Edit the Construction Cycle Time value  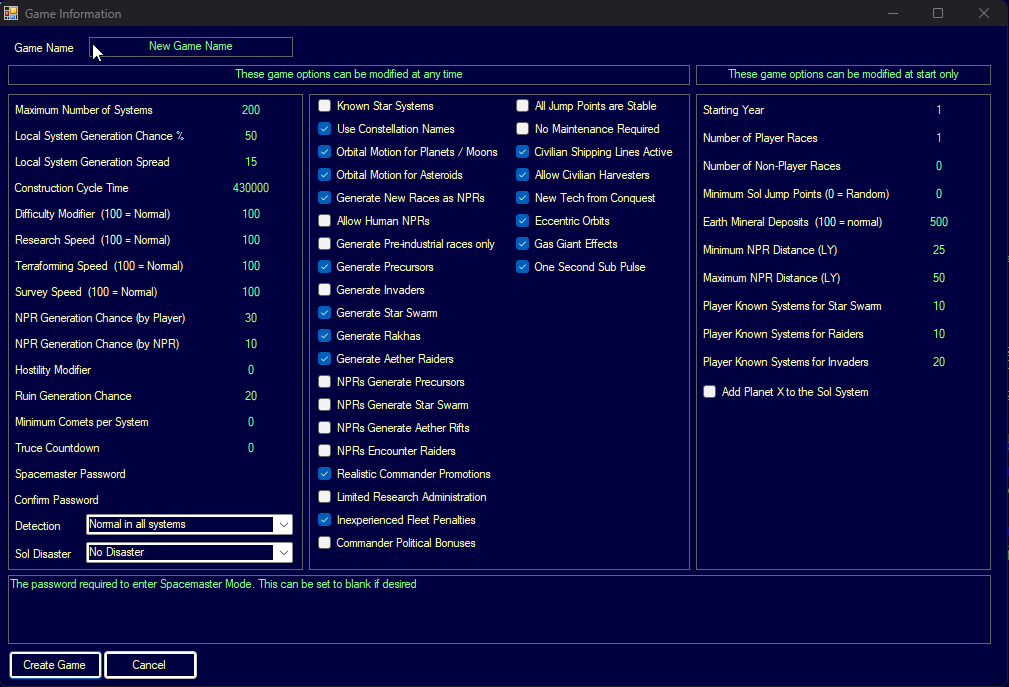[x=250, y=188]
